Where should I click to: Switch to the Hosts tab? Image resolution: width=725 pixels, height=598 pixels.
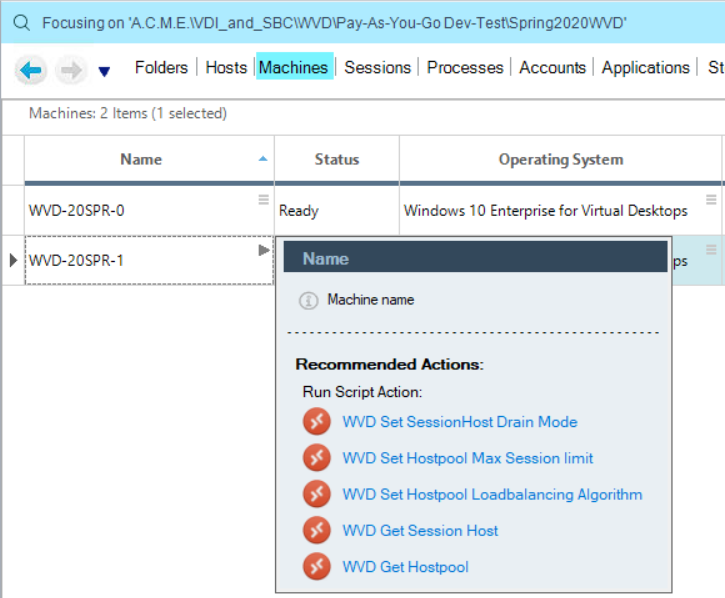[226, 68]
